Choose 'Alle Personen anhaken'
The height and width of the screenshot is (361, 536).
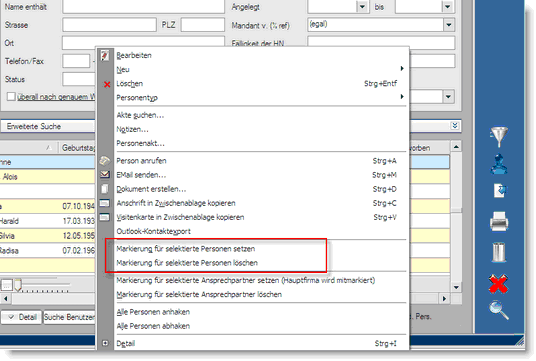point(261,312)
